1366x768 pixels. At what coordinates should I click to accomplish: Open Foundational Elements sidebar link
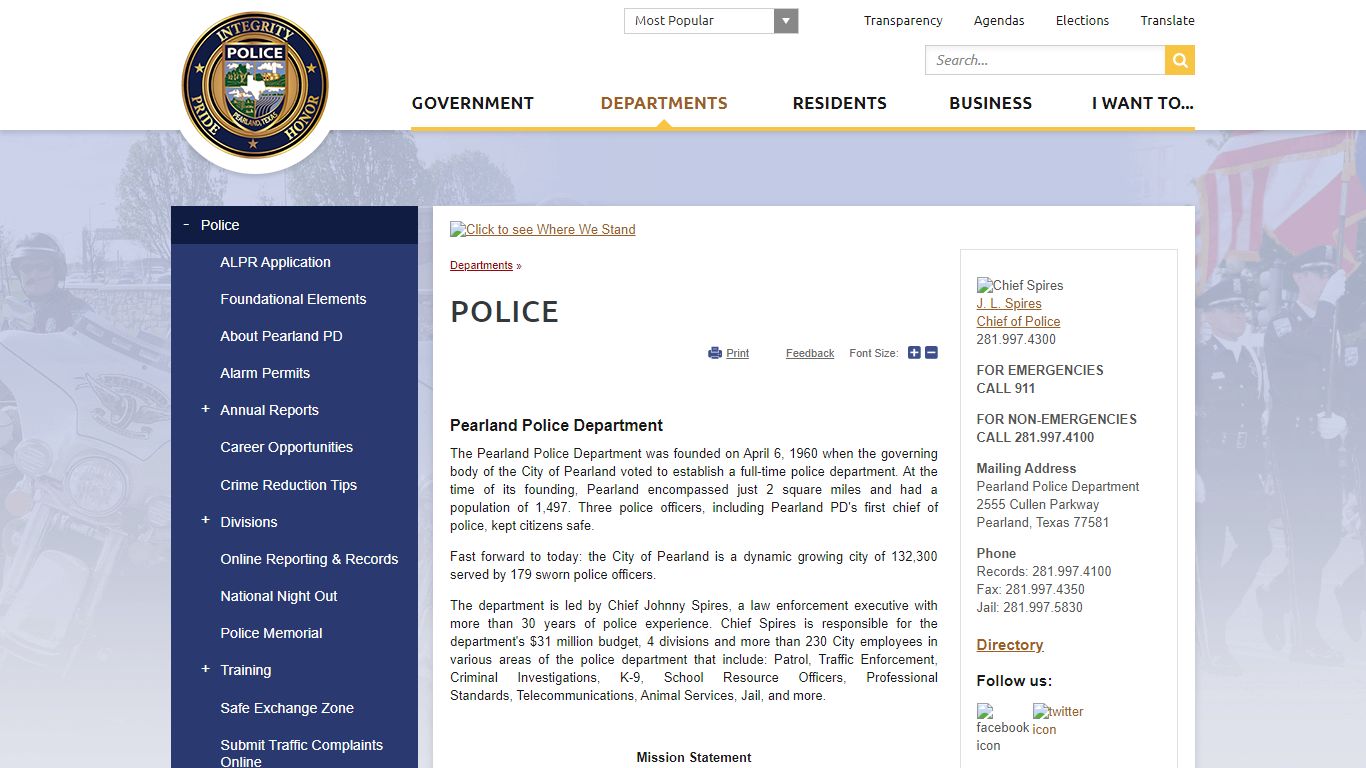point(293,299)
